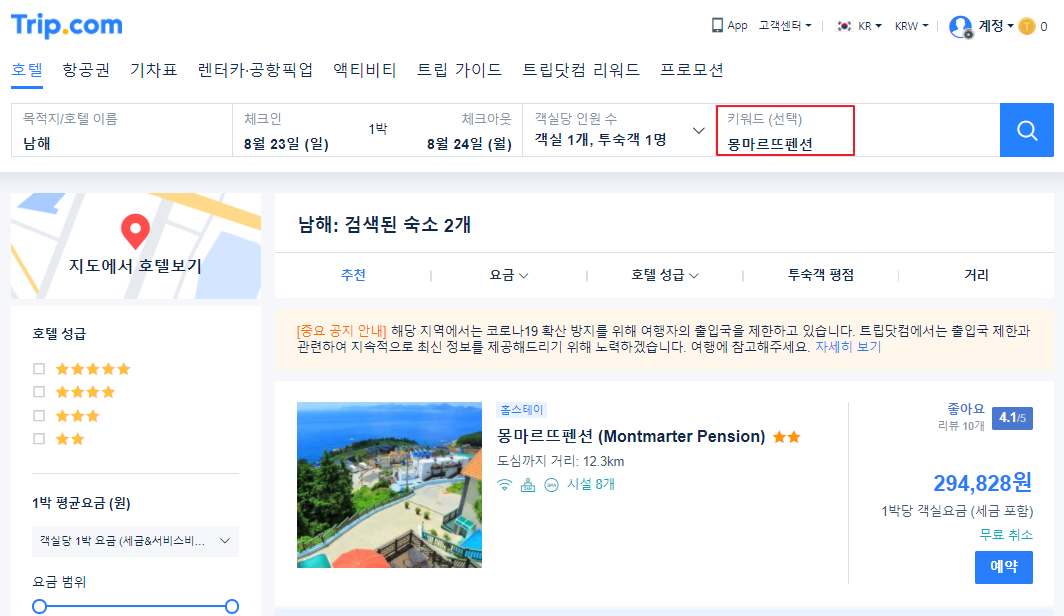This screenshot has height=616, width=1064.
Task: Select the 트립 가이드 tab
Action: 459,70
